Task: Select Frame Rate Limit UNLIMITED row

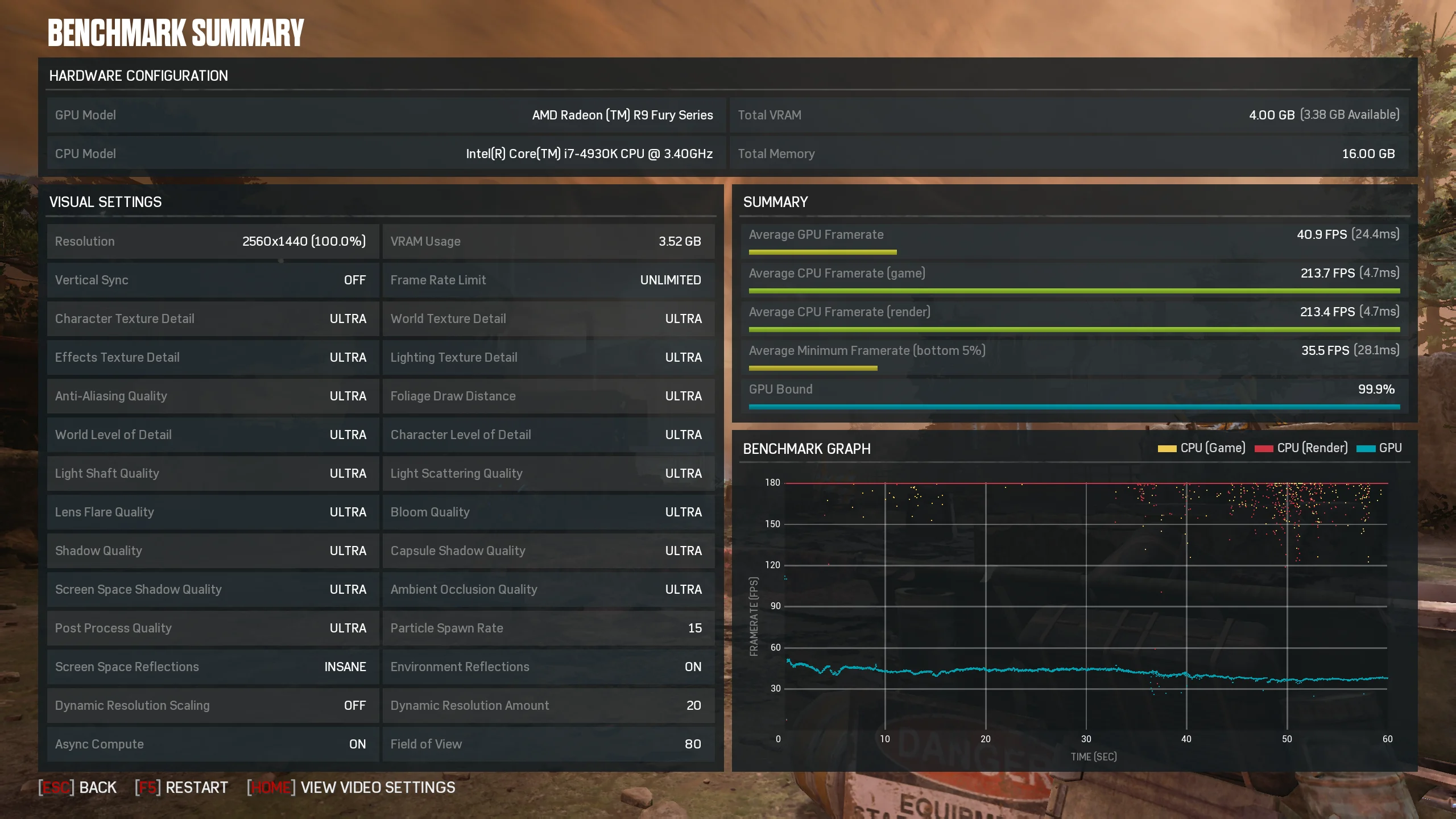Action: click(548, 280)
